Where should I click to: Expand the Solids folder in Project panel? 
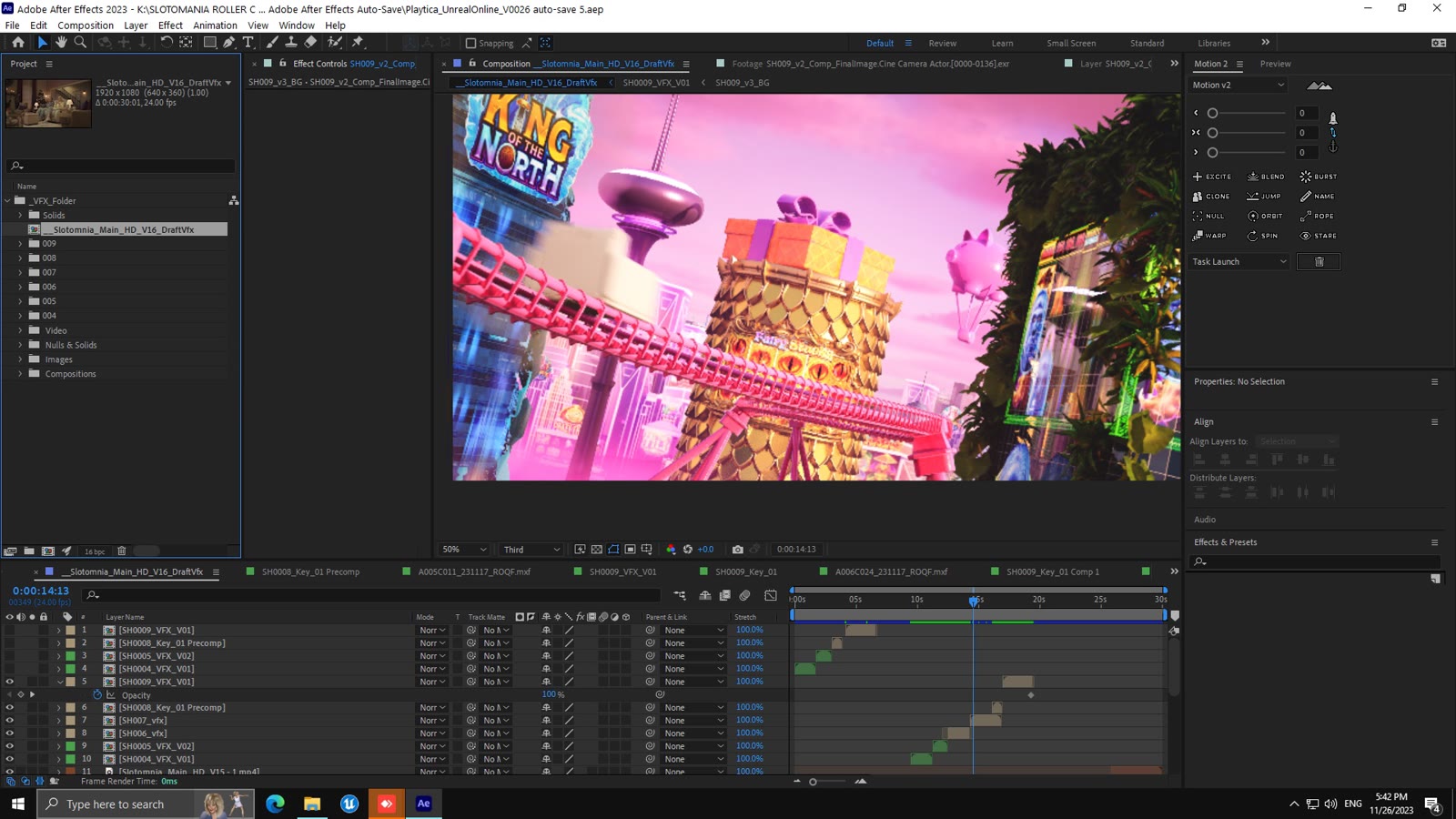20,216
